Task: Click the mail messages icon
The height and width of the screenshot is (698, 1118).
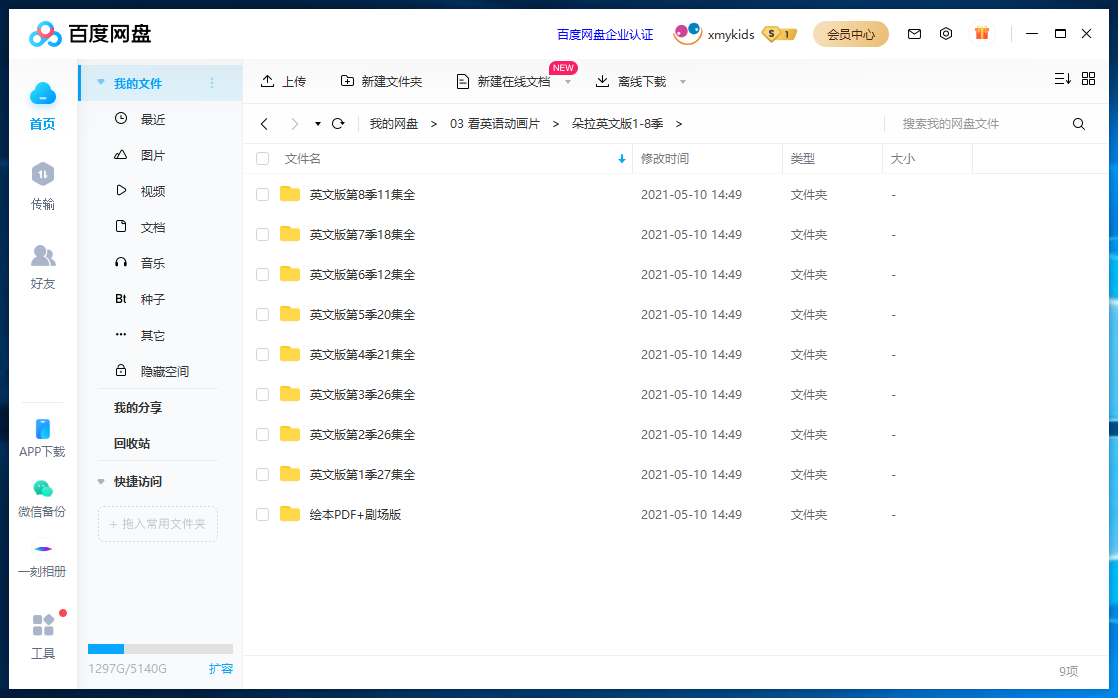Action: [914, 34]
